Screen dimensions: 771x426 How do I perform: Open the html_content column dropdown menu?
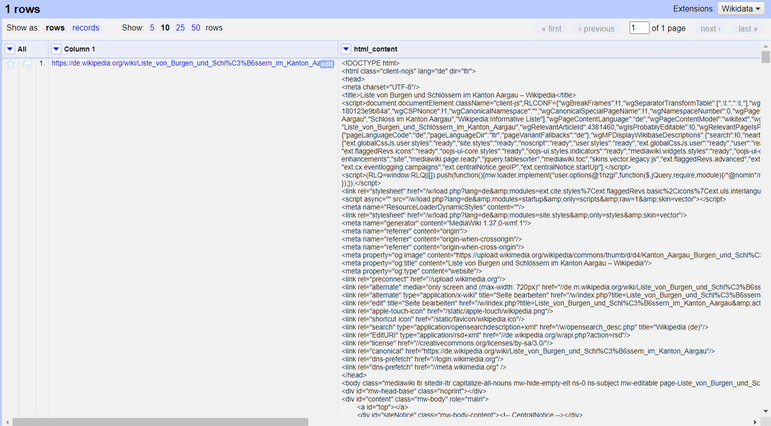point(346,48)
